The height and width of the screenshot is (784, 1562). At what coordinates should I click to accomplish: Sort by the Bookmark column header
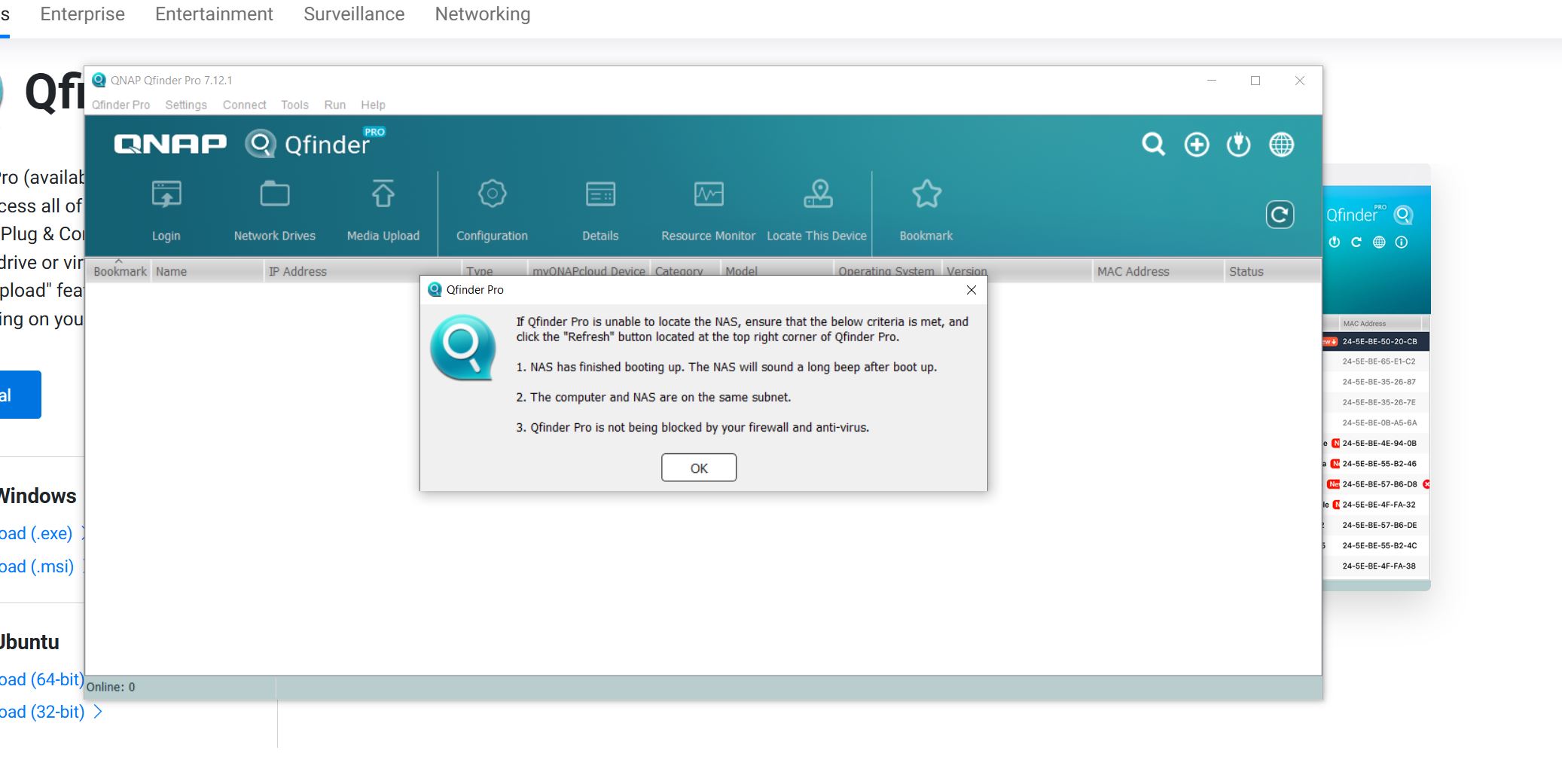(x=119, y=271)
